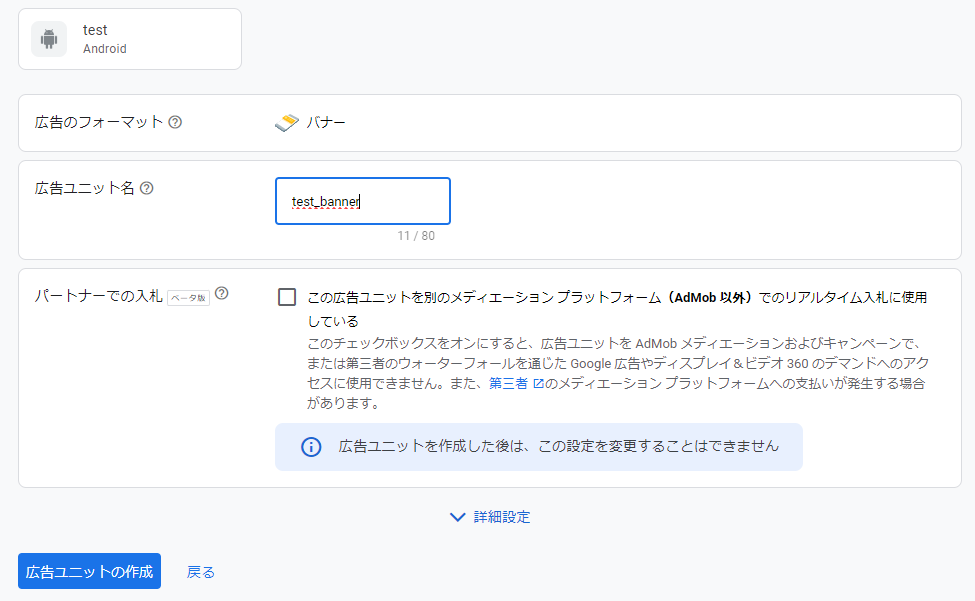This screenshot has width=975, height=601.
Task: Open help for パートナーでの入札
Action: 221,292
